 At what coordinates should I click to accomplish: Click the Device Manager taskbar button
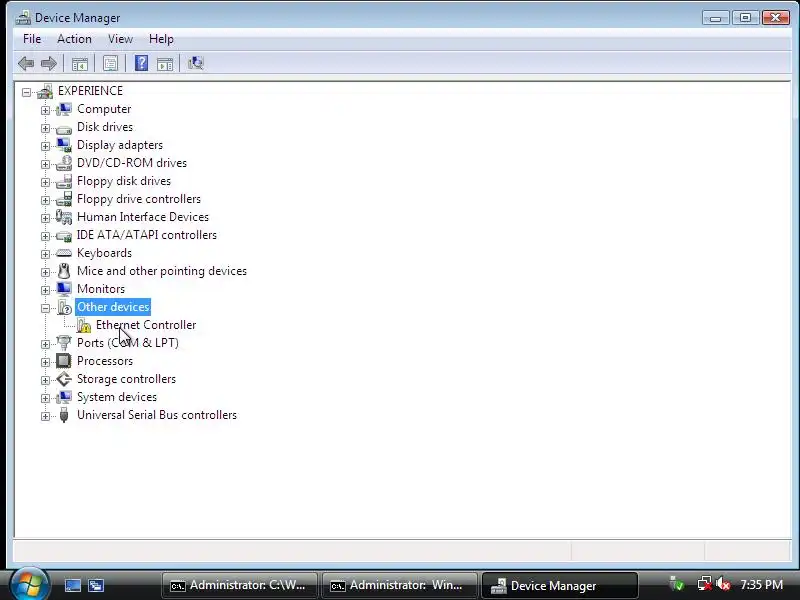pyautogui.click(x=560, y=585)
